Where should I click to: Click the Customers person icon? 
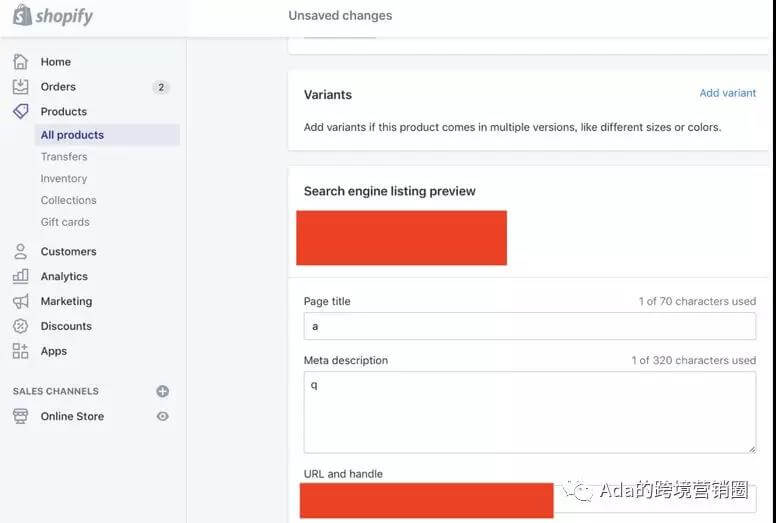pos(20,252)
